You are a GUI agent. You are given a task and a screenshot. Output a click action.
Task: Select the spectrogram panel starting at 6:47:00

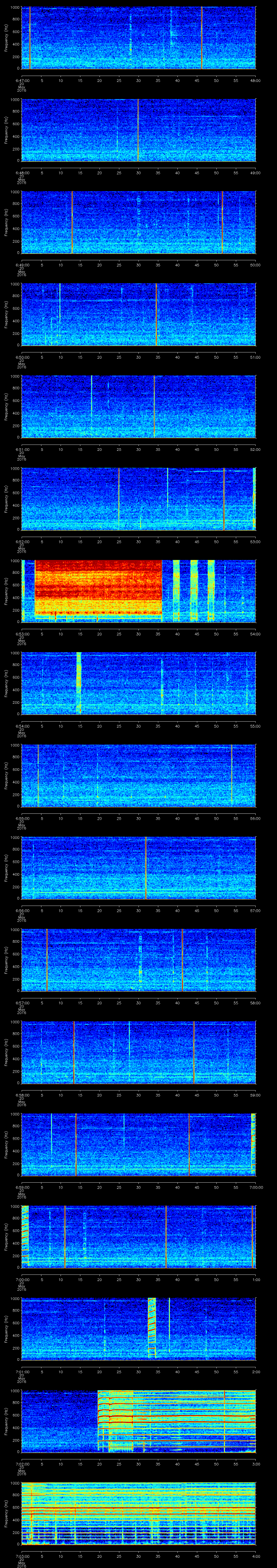(139, 38)
